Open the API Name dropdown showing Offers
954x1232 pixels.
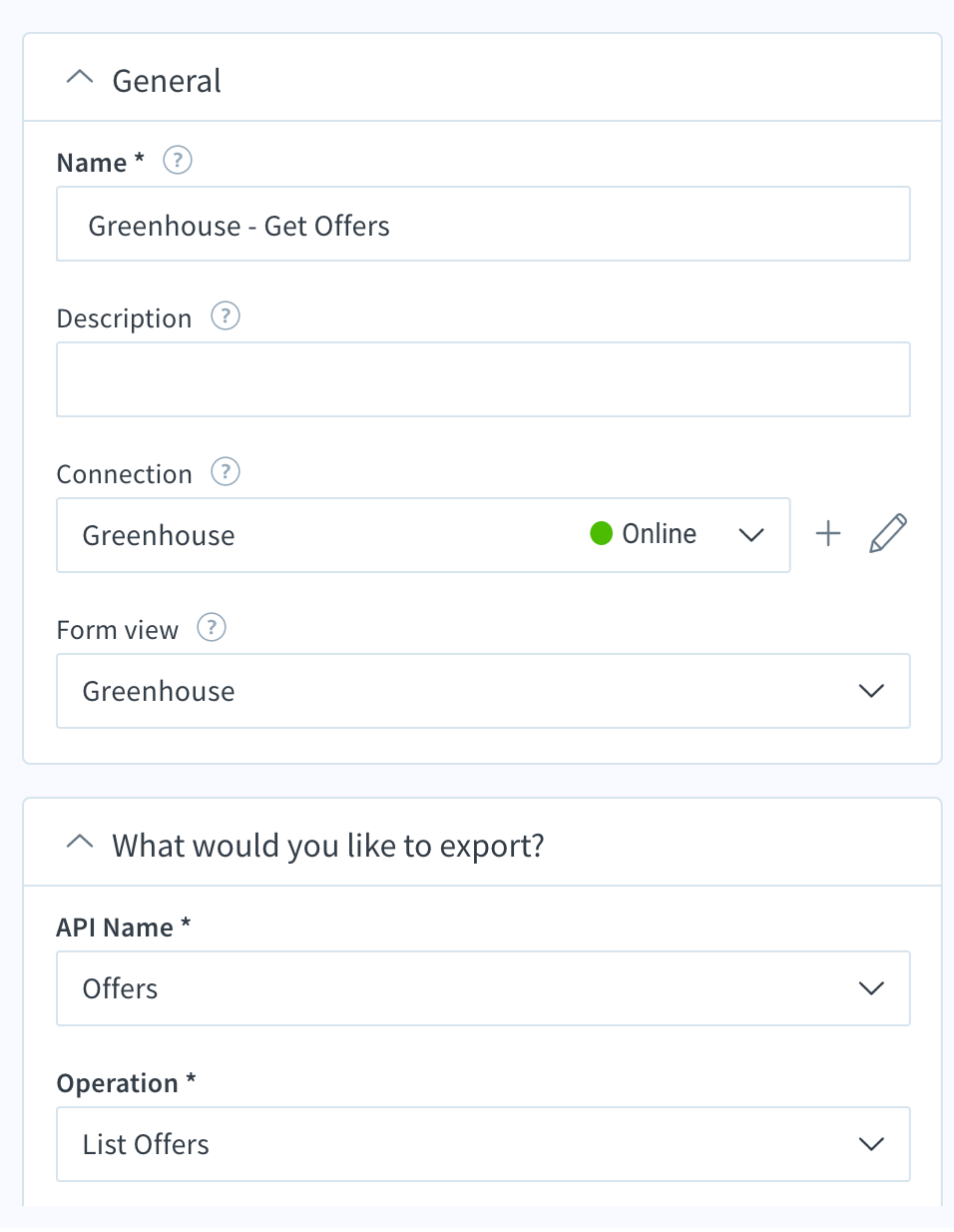click(x=483, y=988)
